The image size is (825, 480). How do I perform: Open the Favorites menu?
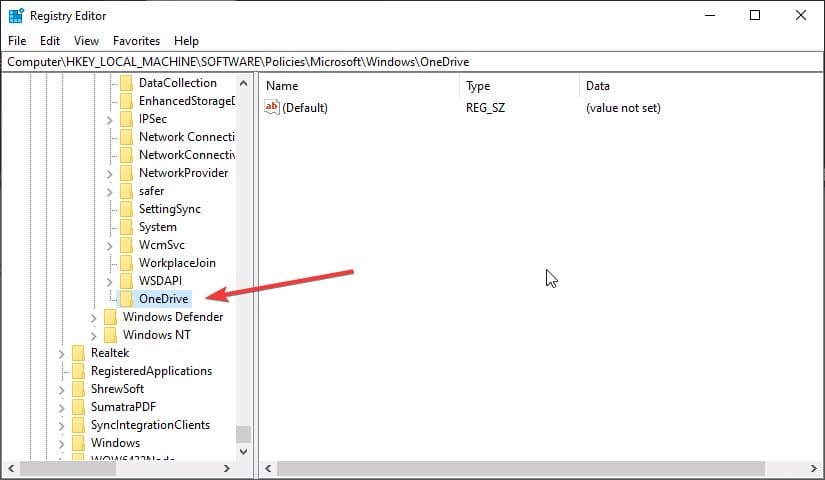[x=136, y=41]
